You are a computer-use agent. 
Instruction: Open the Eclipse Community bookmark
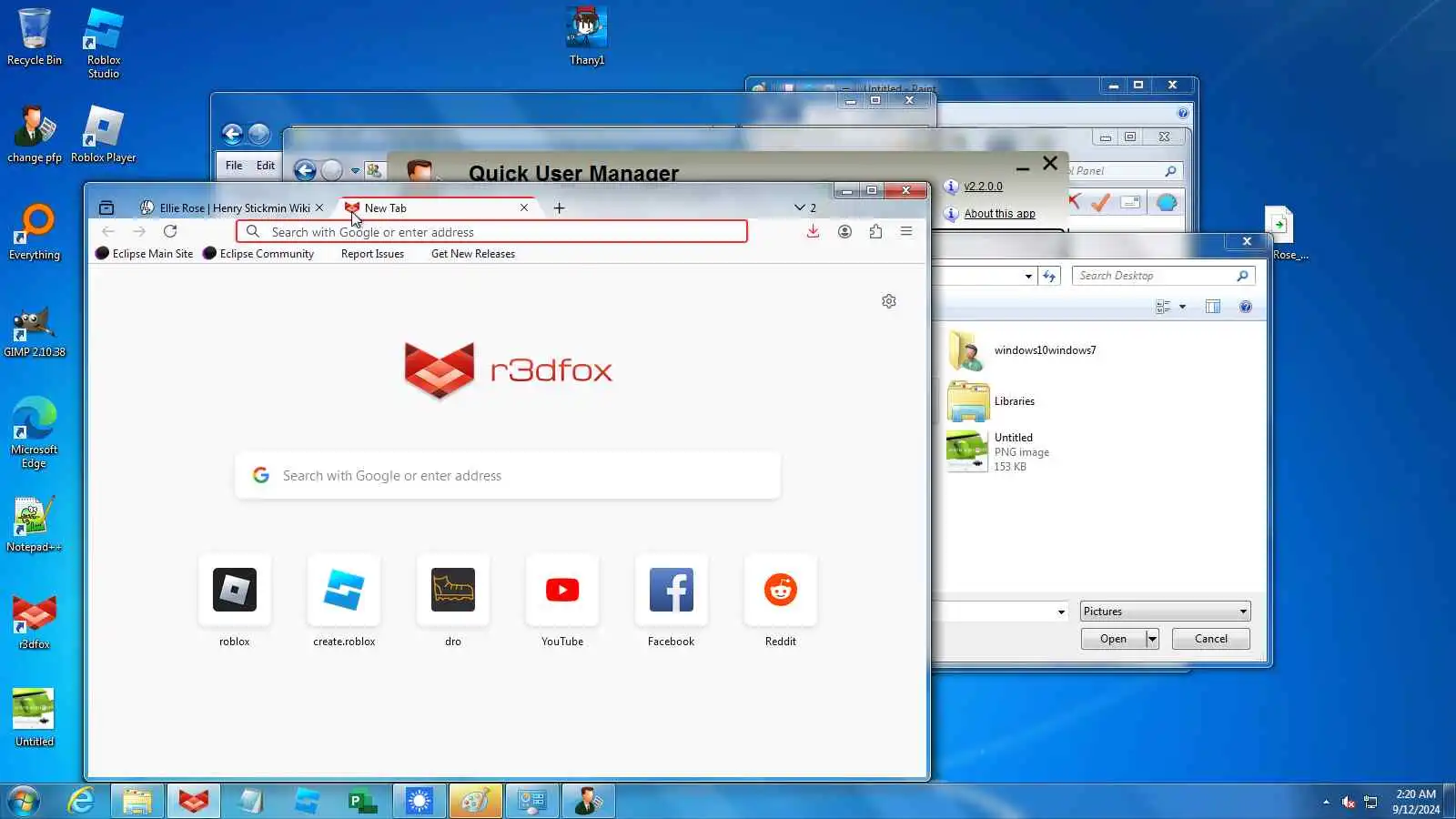pos(258,254)
